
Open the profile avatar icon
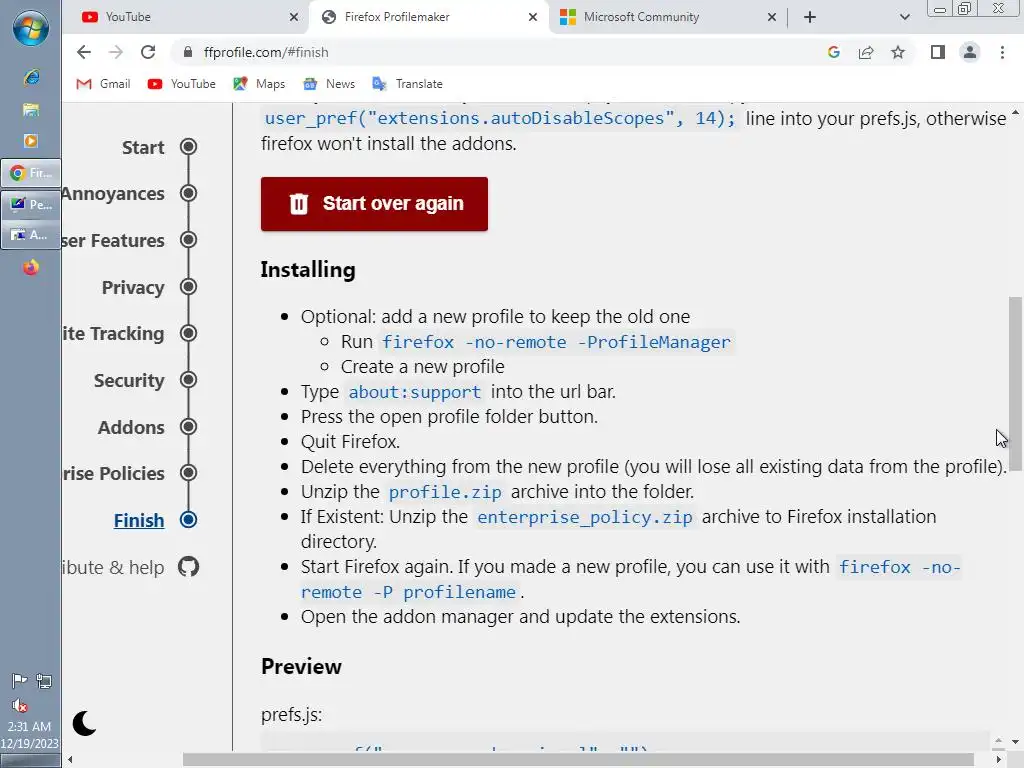click(970, 52)
